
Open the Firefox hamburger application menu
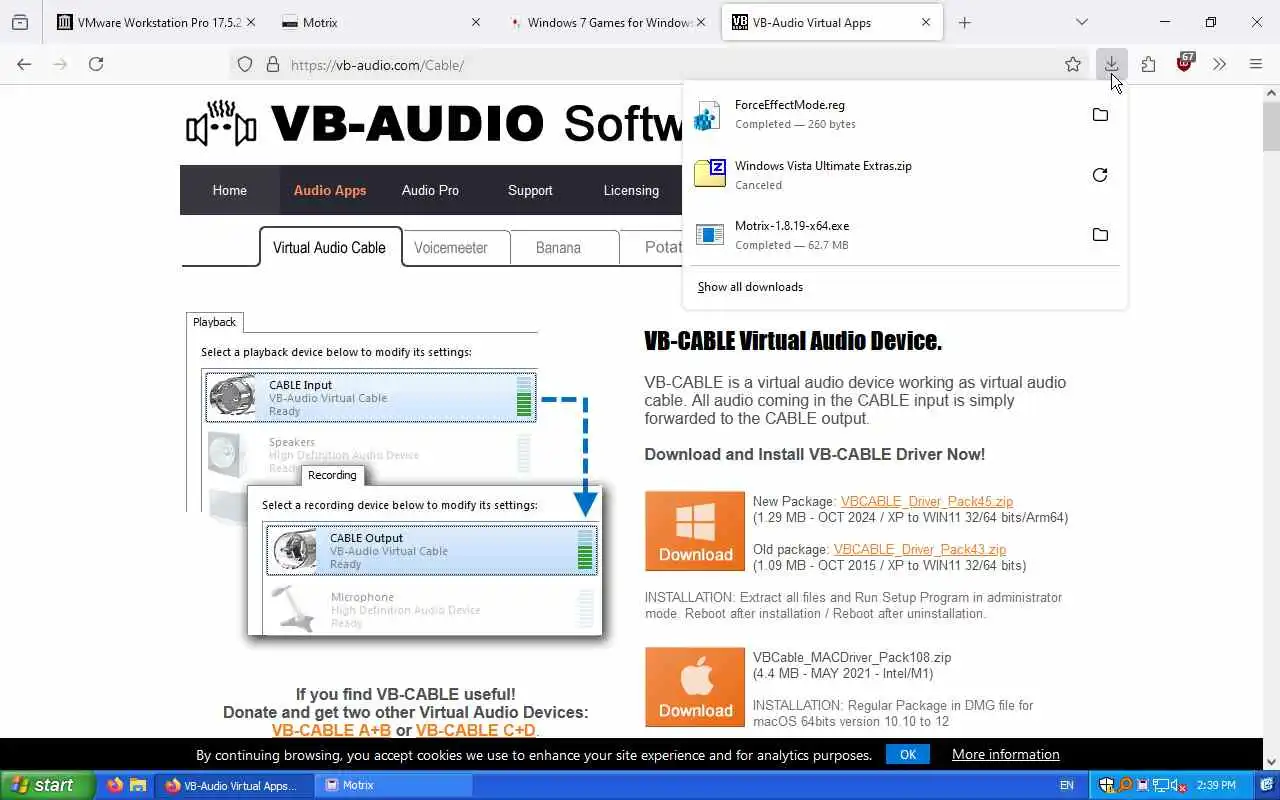click(1256, 64)
